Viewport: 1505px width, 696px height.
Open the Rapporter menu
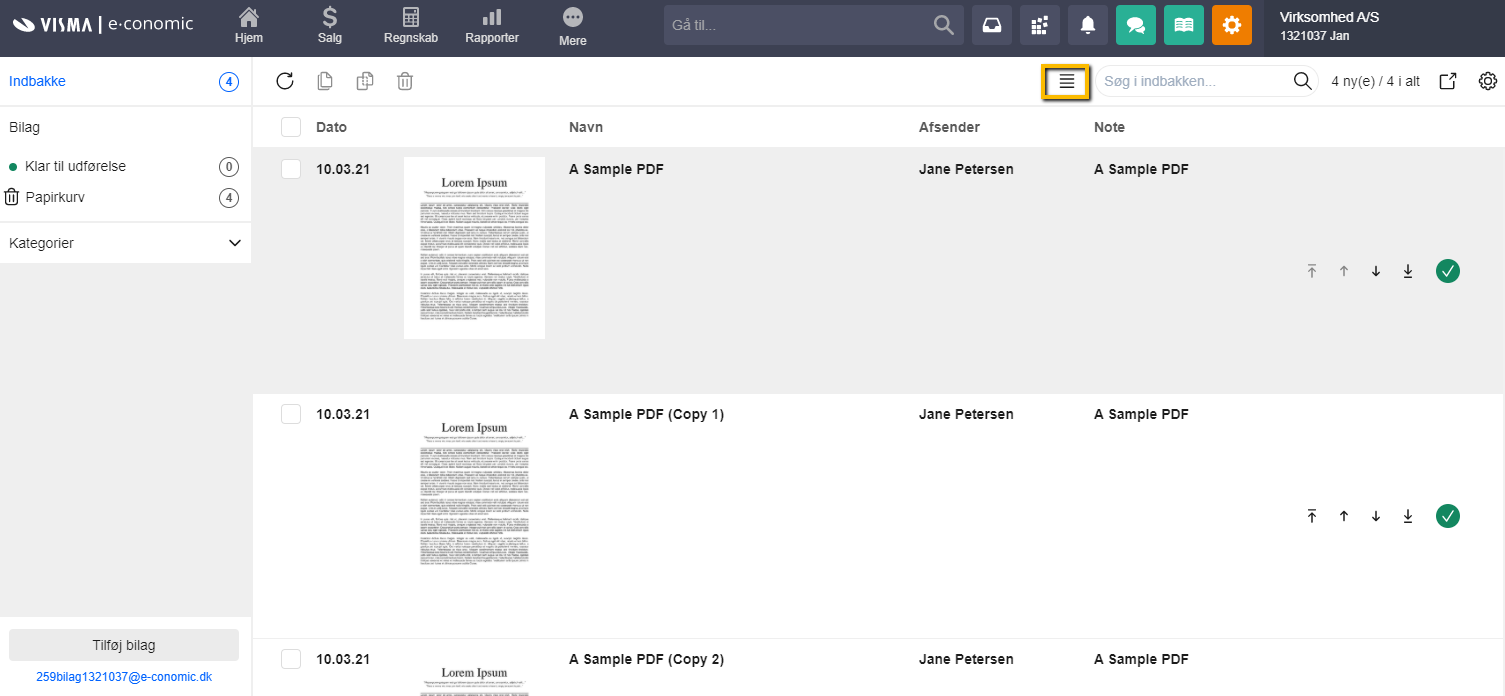[492, 26]
